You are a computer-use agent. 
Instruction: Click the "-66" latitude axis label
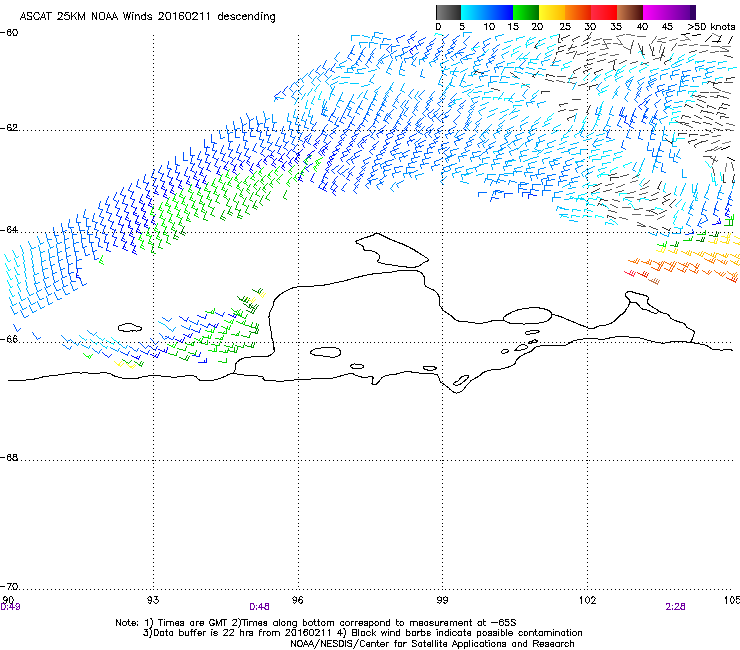(x=9, y=339)
